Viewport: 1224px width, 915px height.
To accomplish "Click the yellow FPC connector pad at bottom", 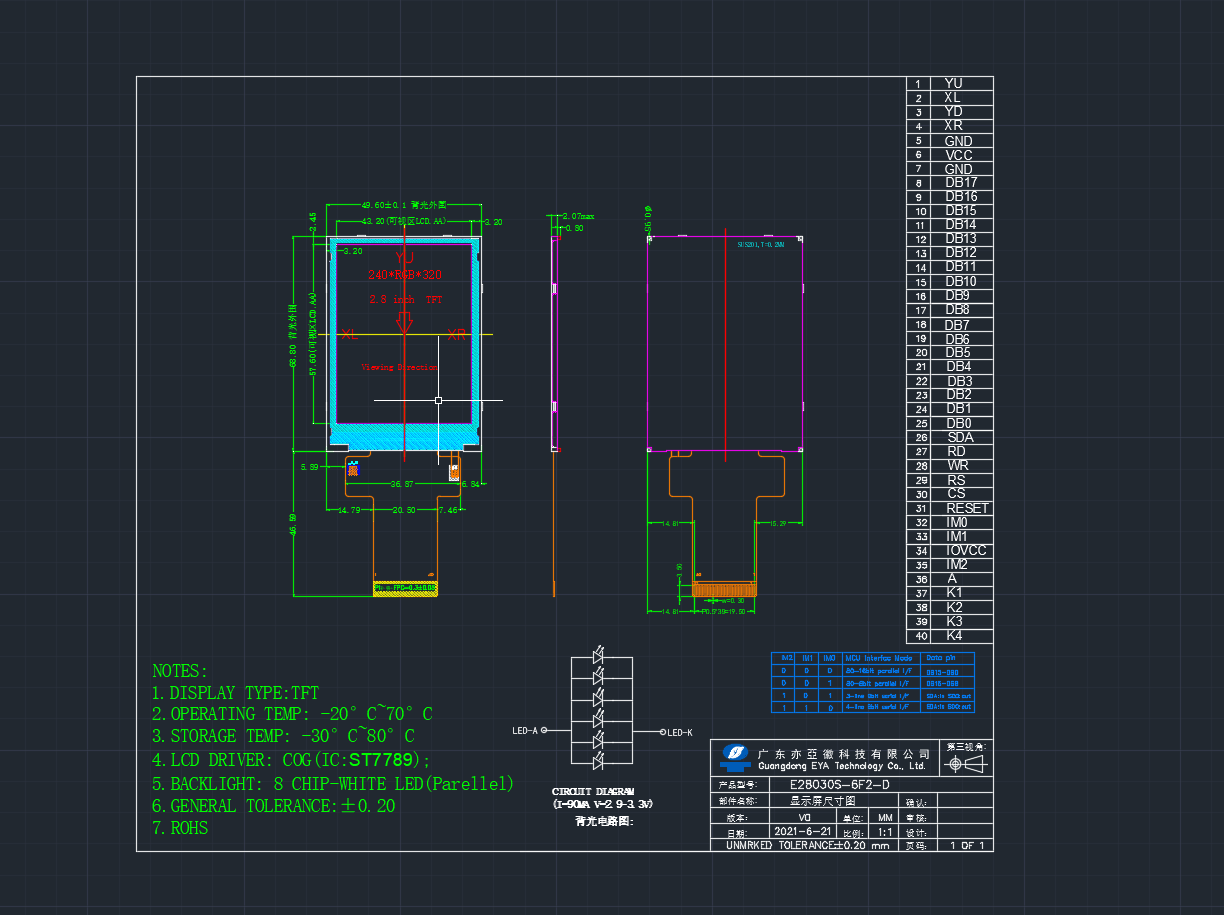I will coord(405,589).
